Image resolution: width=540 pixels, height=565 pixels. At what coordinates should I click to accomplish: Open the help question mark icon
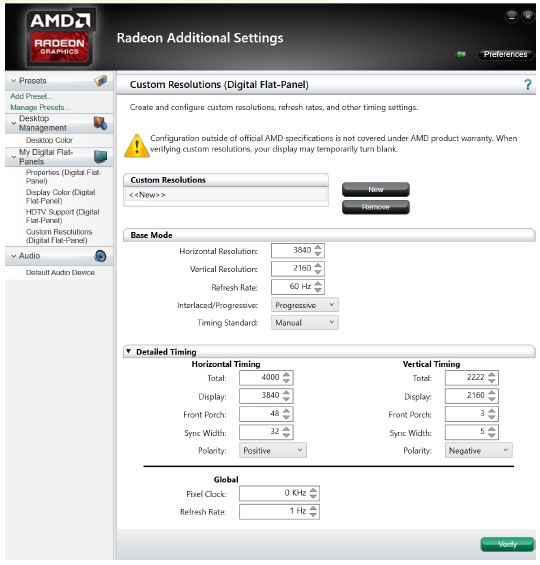click(527, 85)
